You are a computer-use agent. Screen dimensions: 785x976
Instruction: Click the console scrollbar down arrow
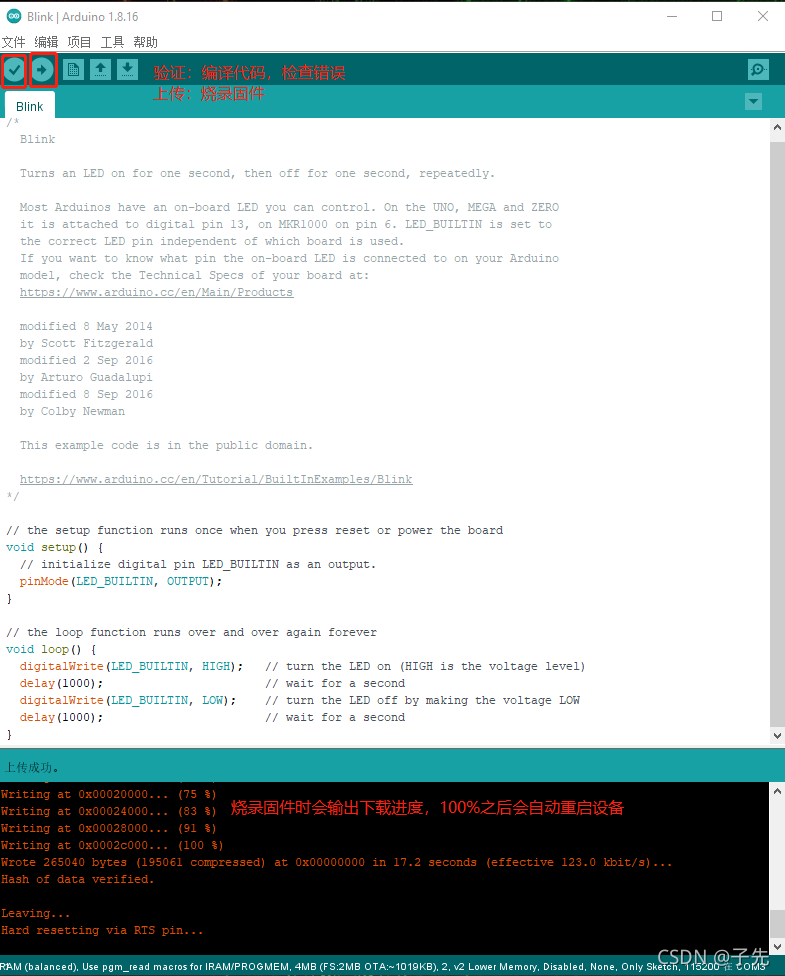click(x=777, y=947)
